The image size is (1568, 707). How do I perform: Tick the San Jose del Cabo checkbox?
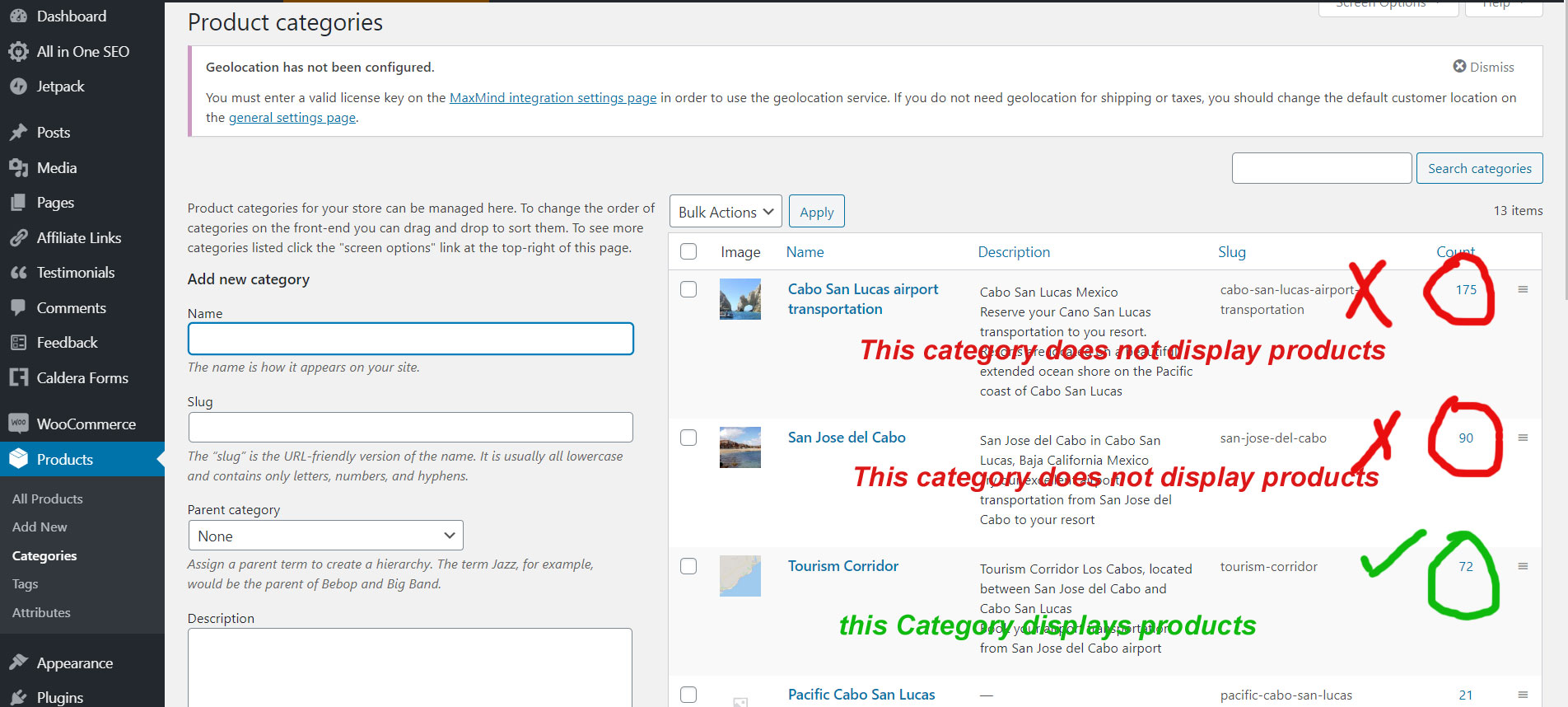688,438
